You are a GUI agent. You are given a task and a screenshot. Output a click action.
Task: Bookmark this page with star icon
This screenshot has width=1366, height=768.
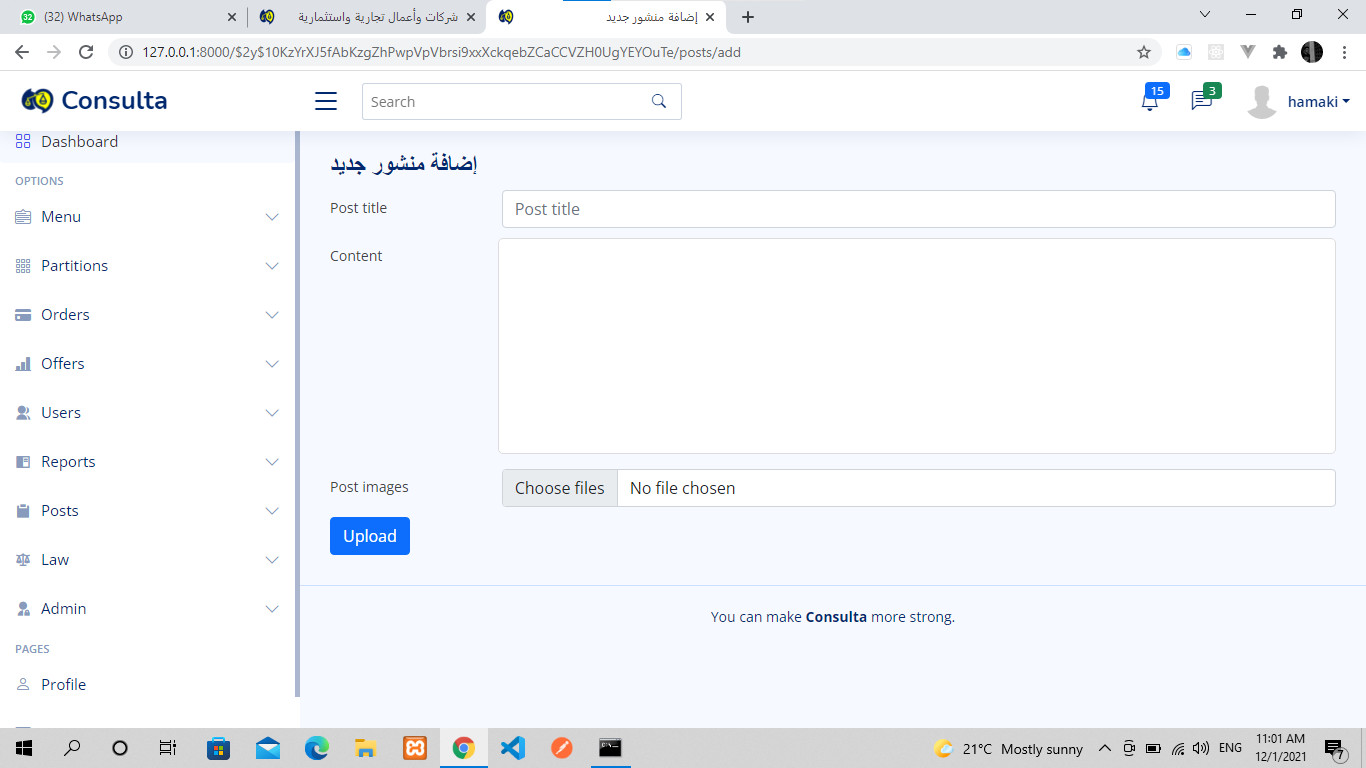tap(1144, 52)
